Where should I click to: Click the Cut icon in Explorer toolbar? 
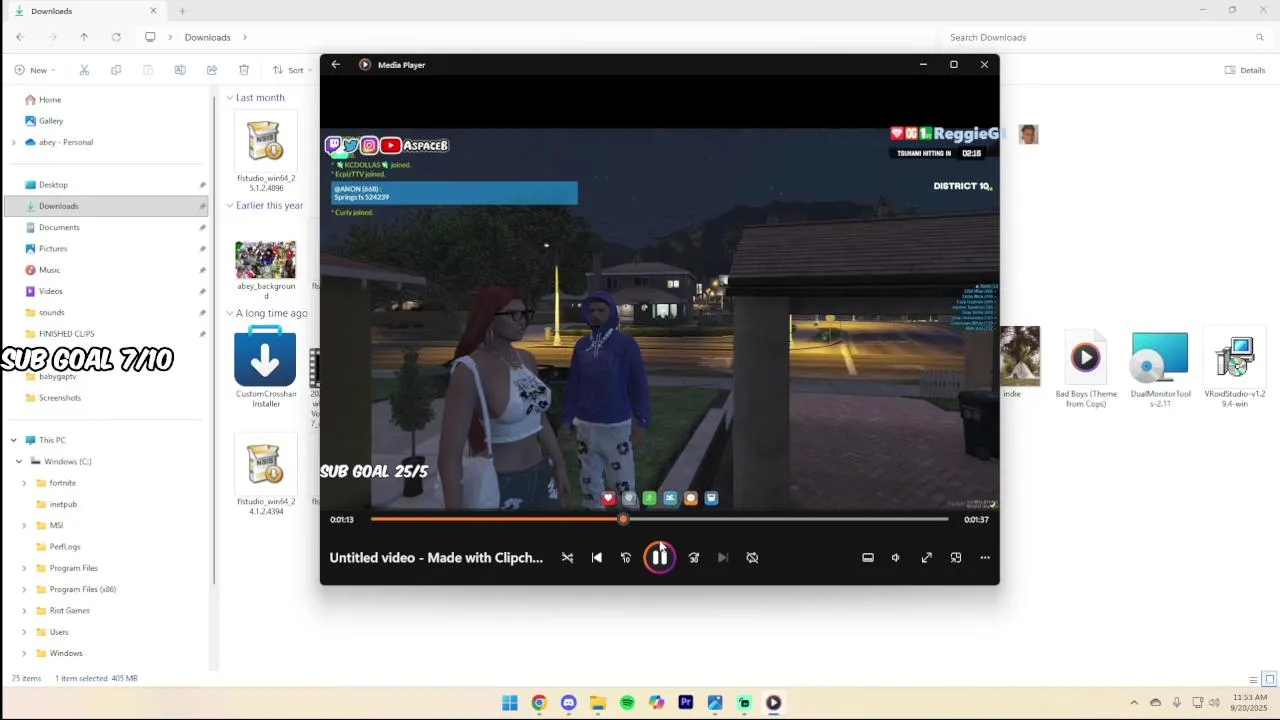click(84, 70)
